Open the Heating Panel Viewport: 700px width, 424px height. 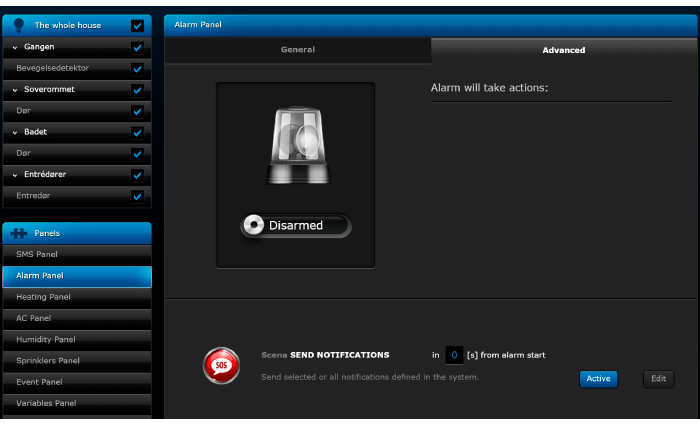tap(76, 297)
